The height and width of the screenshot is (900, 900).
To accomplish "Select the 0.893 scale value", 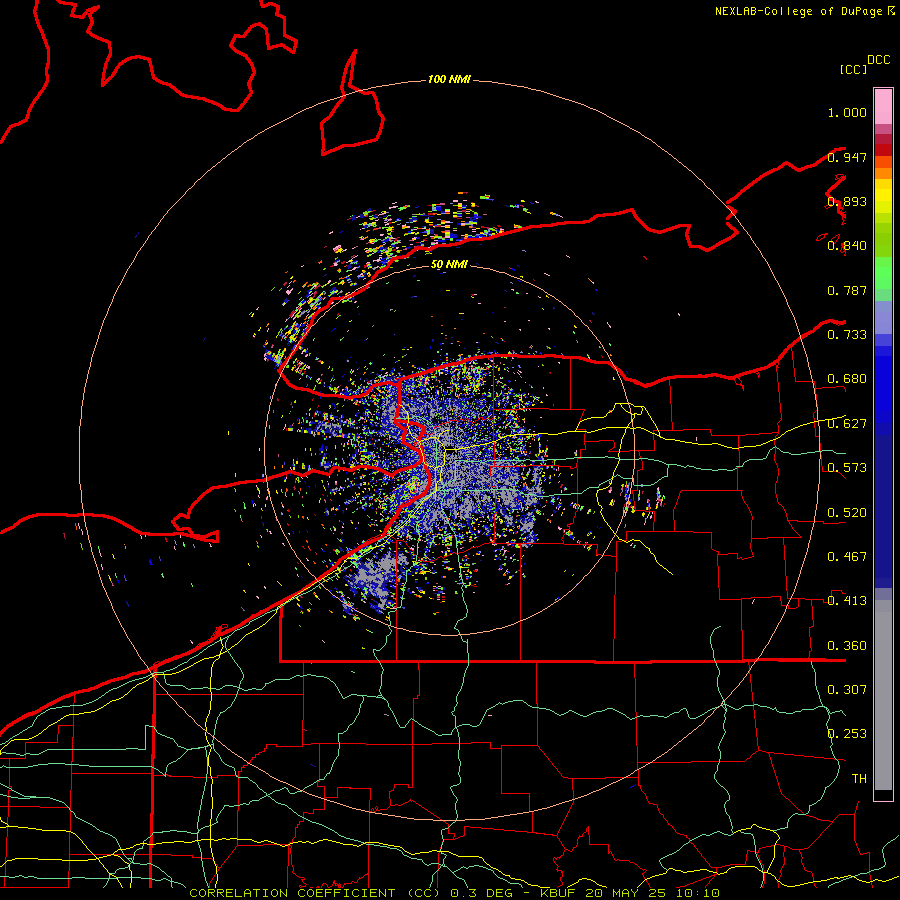I will coord(847,201).
